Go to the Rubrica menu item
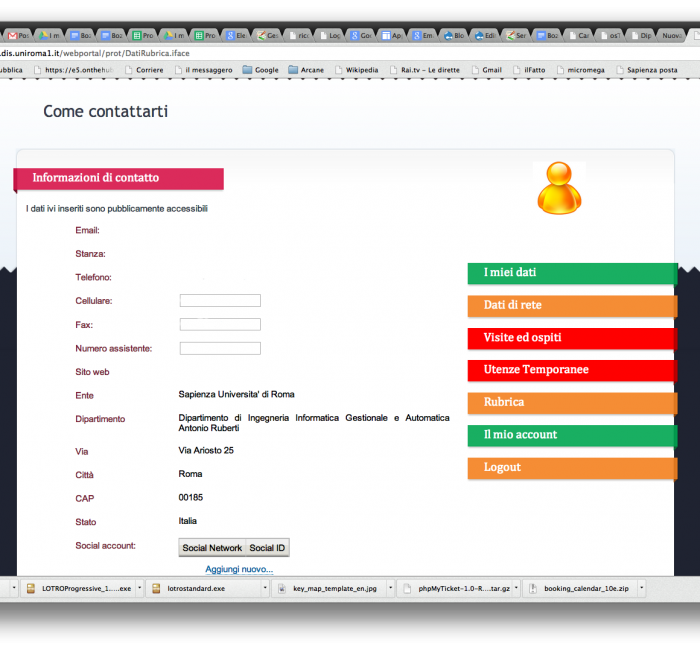The width and height of the screenshot is (700, 650). [572, 402]
